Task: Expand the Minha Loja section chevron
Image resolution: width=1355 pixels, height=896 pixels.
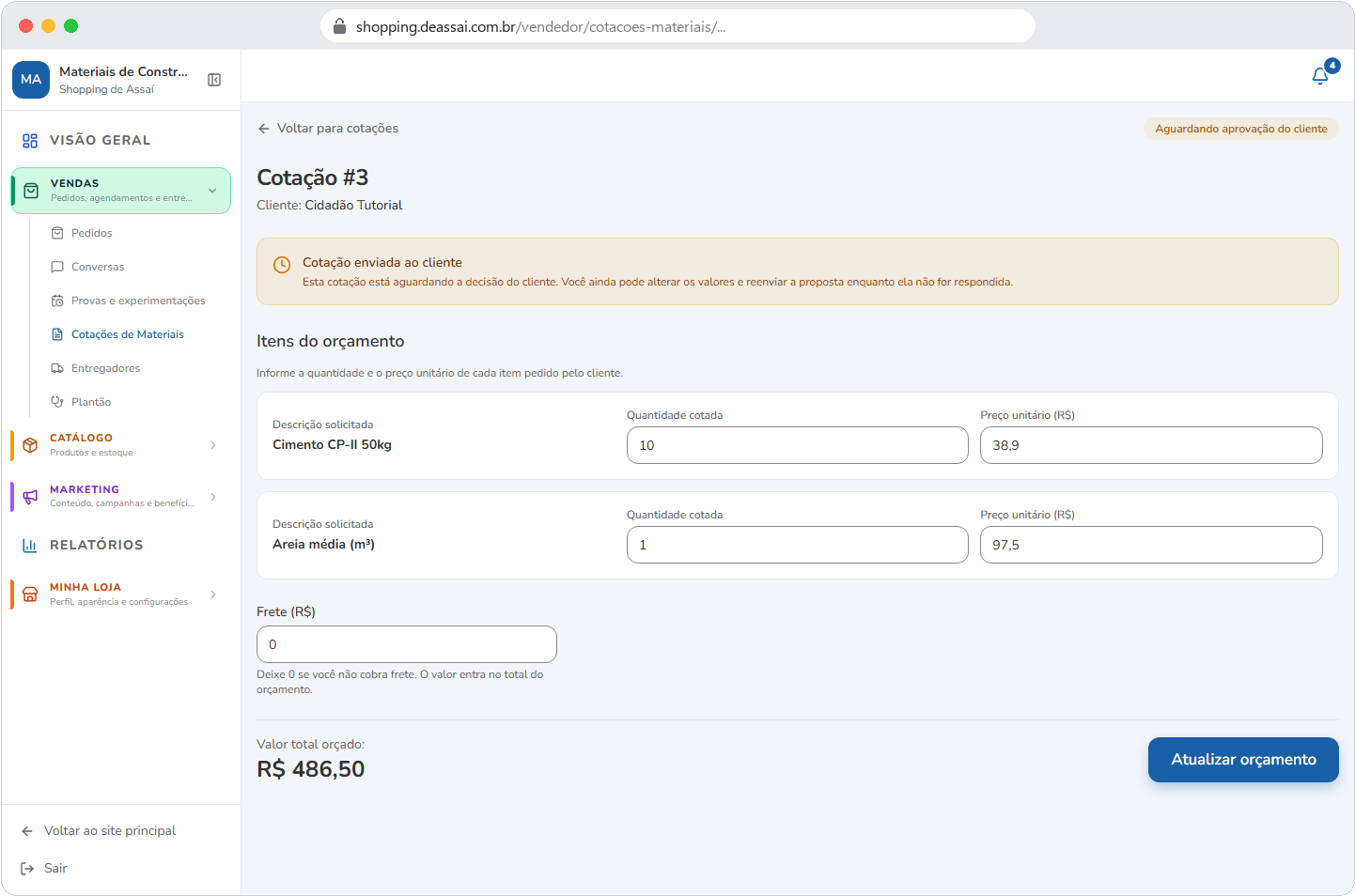Action: [x=213, y=595]
